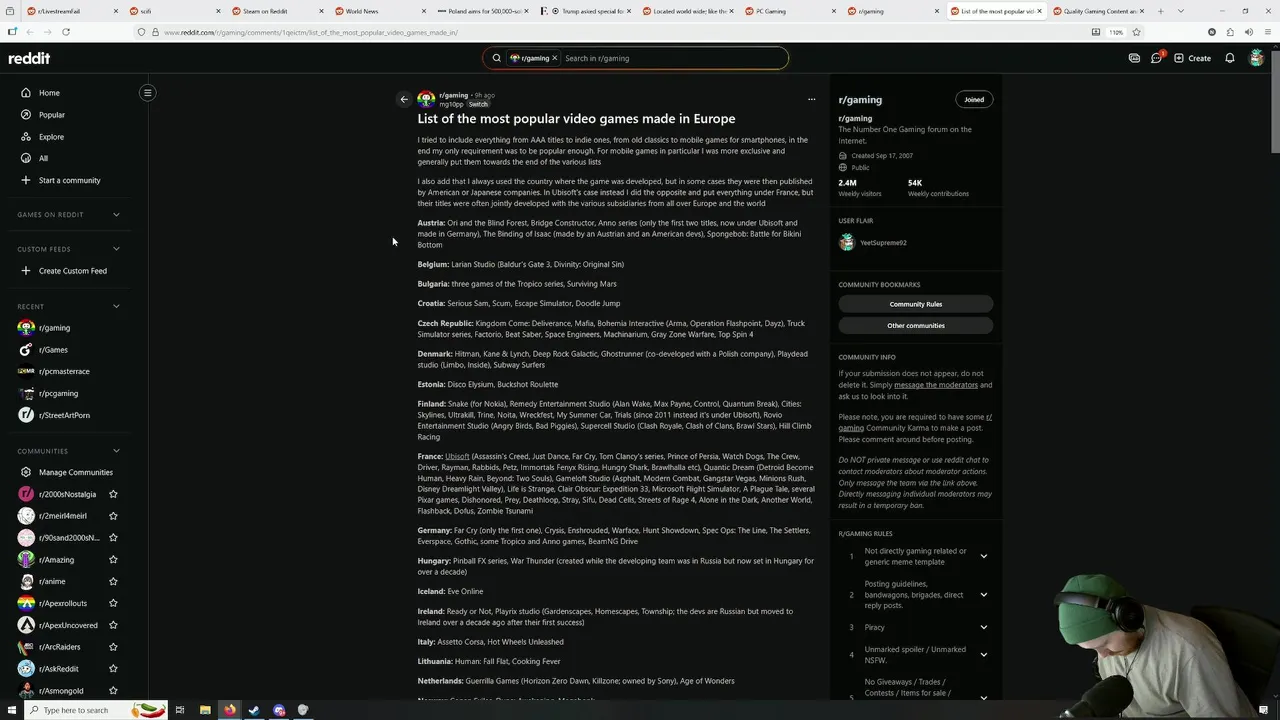Bookmark this page with star icon

[x=1136, y=32]
